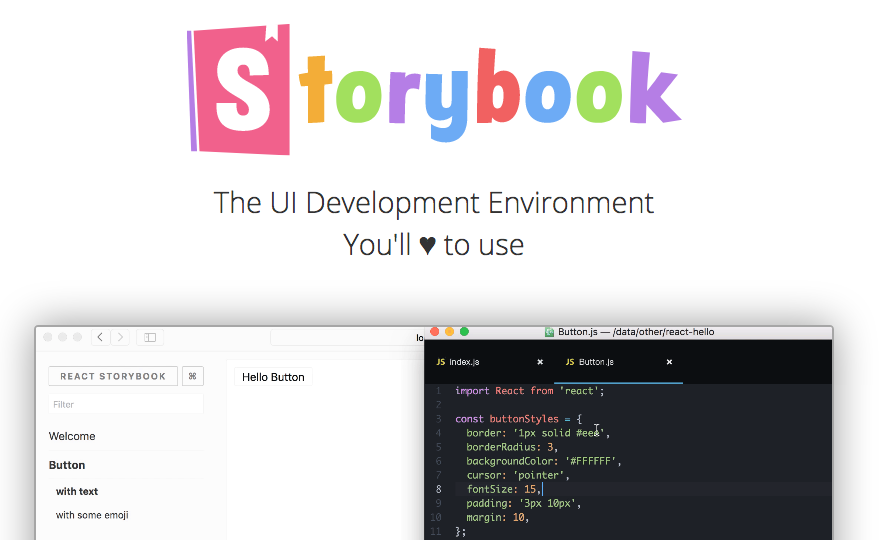Open the 'with text' story
891x540 pixels.
click(77, 491)
